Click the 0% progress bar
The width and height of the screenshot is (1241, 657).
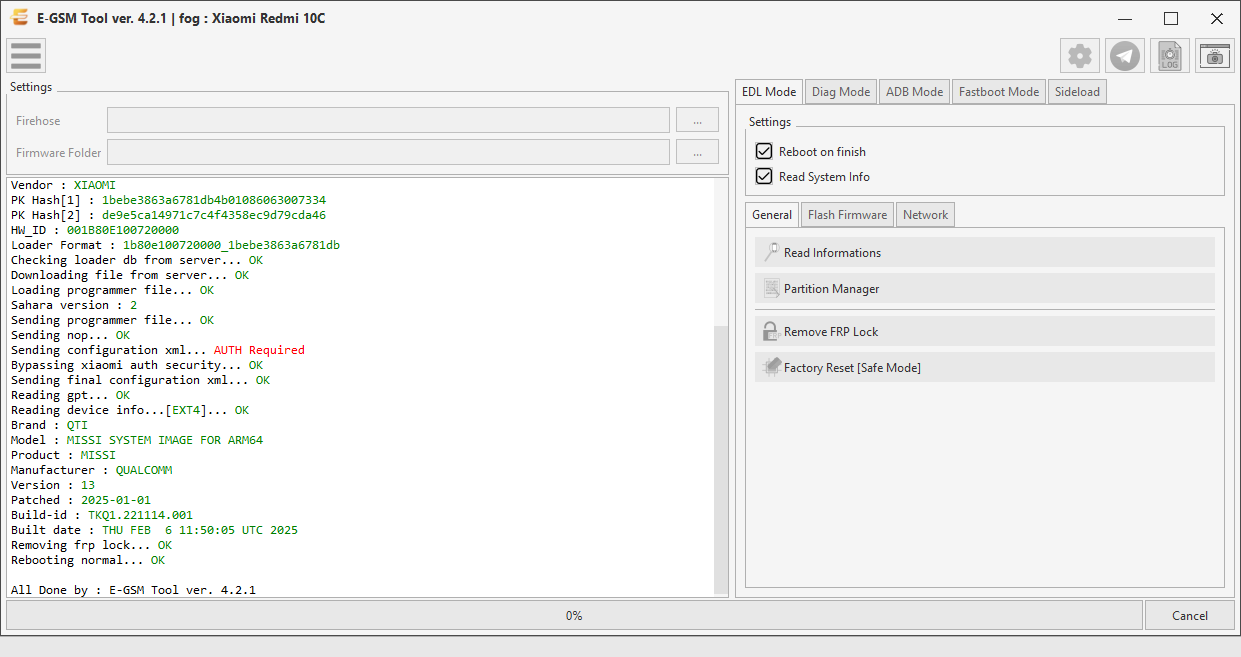[574, 615]
